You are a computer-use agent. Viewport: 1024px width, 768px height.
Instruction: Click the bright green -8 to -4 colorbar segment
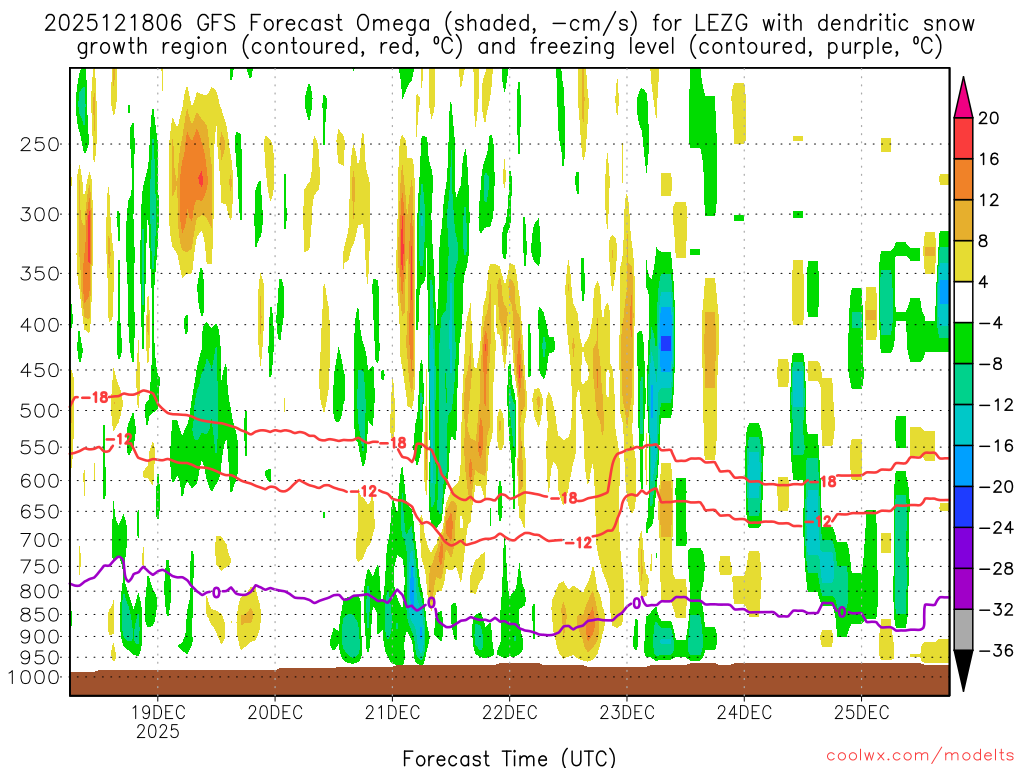pos(963,344)
